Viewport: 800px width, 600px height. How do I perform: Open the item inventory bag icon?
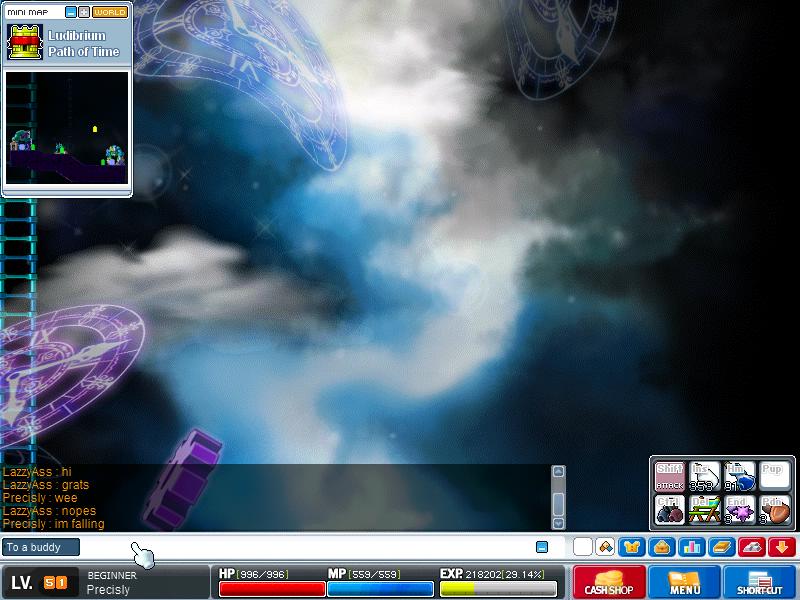click(x=662, y=547)
